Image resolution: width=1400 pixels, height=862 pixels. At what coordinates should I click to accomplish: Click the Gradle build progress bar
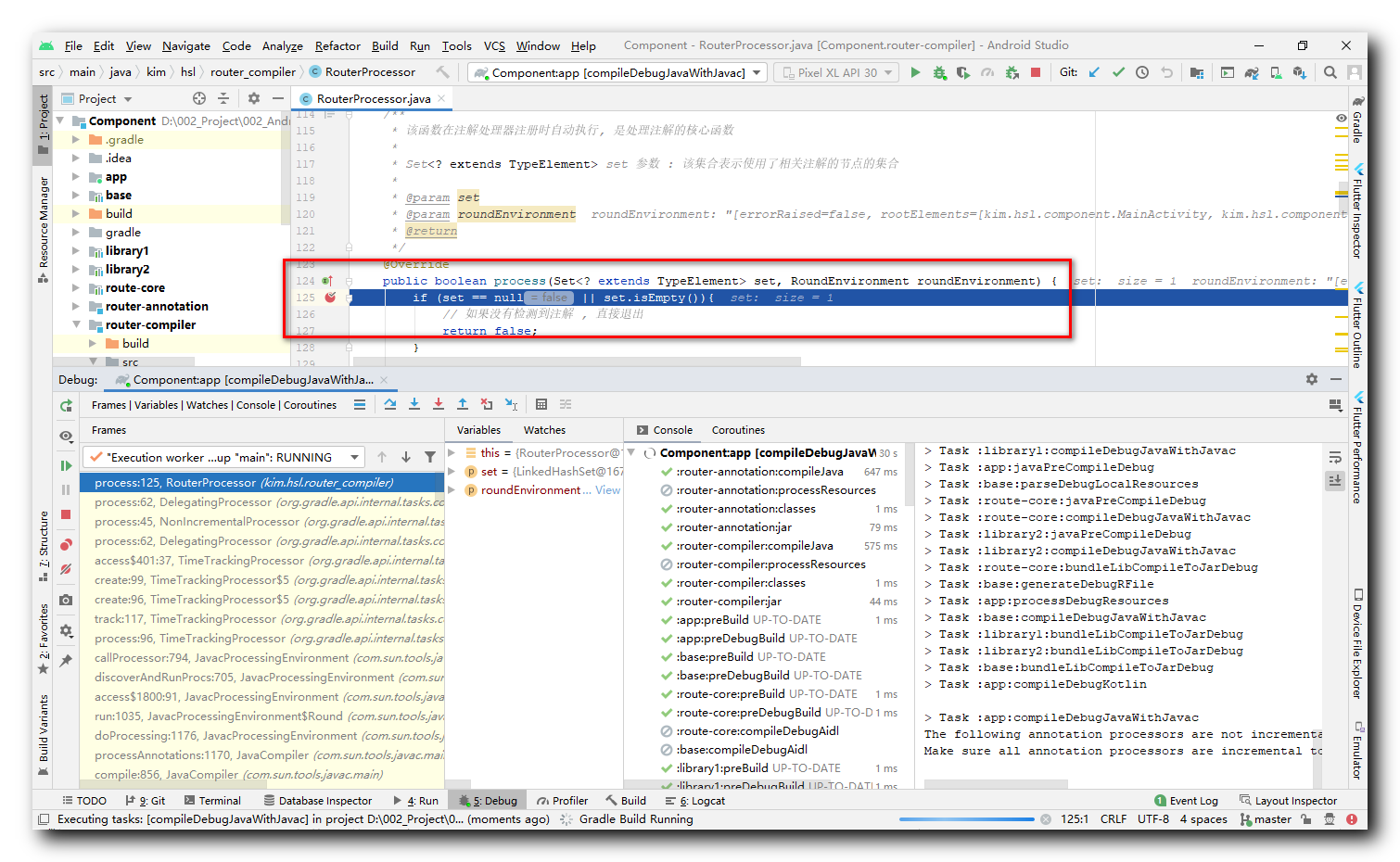[x=966, y=819]
